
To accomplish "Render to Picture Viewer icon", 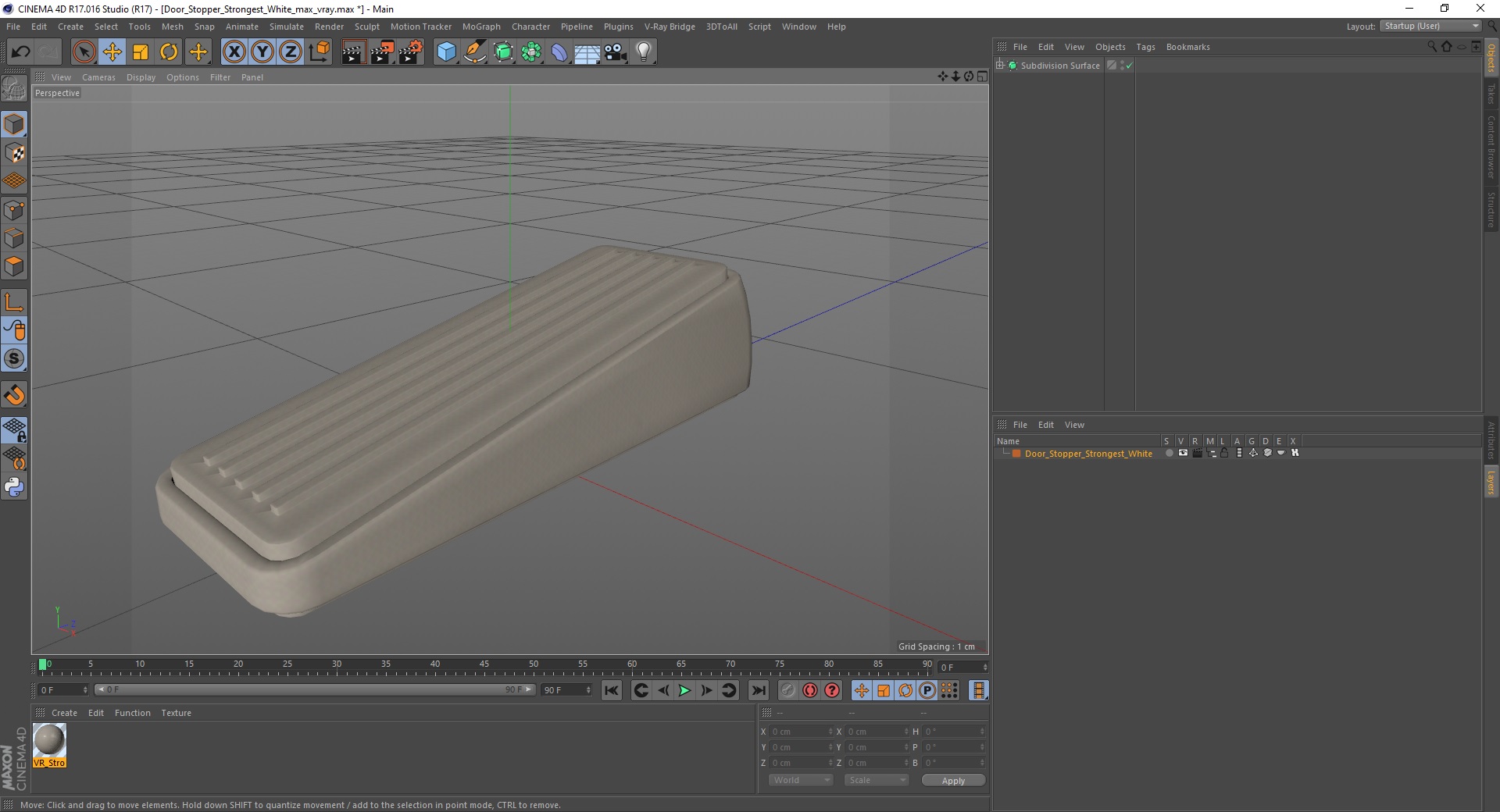I will click(x=382, y=52).
